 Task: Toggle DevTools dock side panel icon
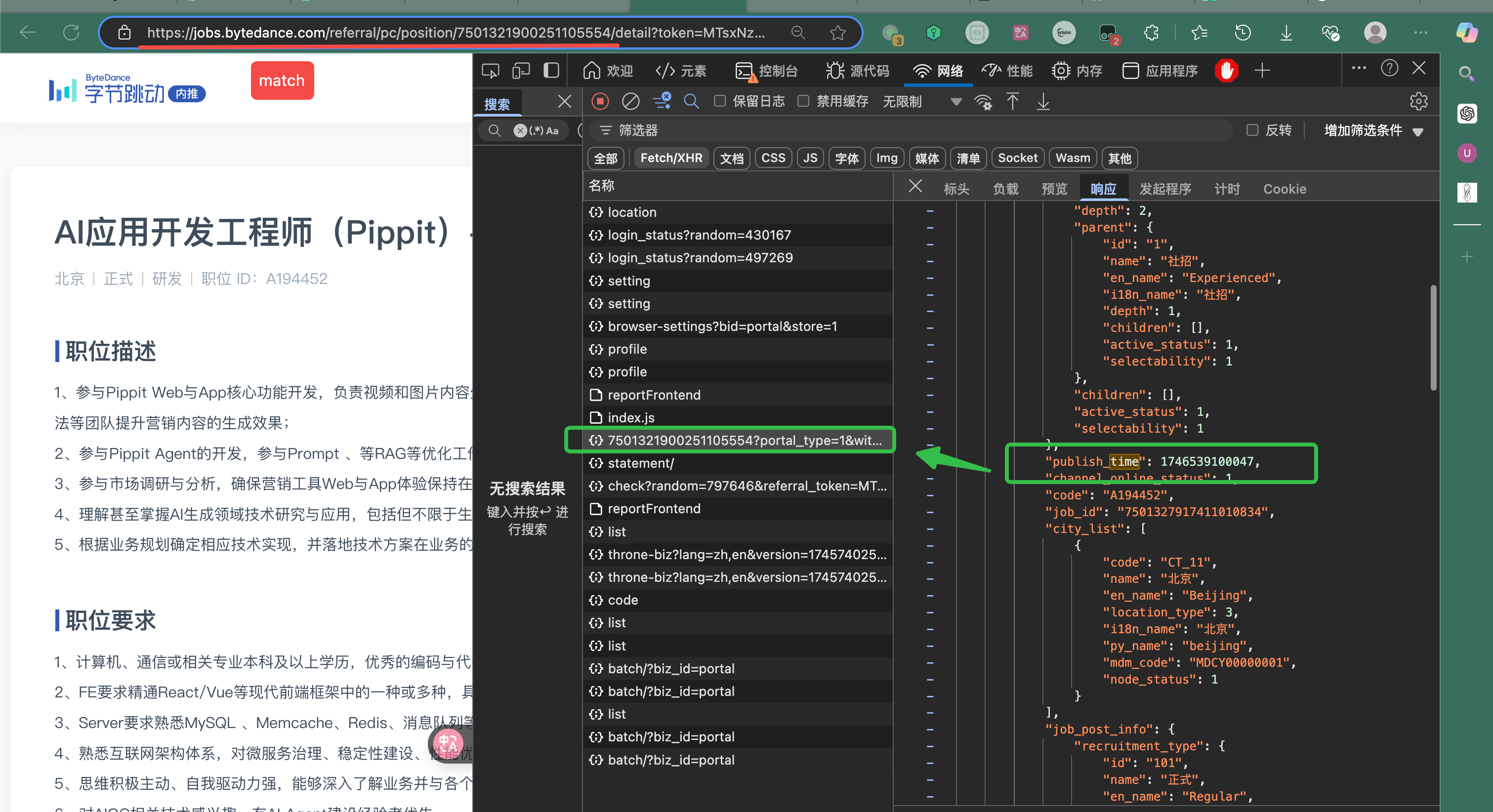coord(551,71)
